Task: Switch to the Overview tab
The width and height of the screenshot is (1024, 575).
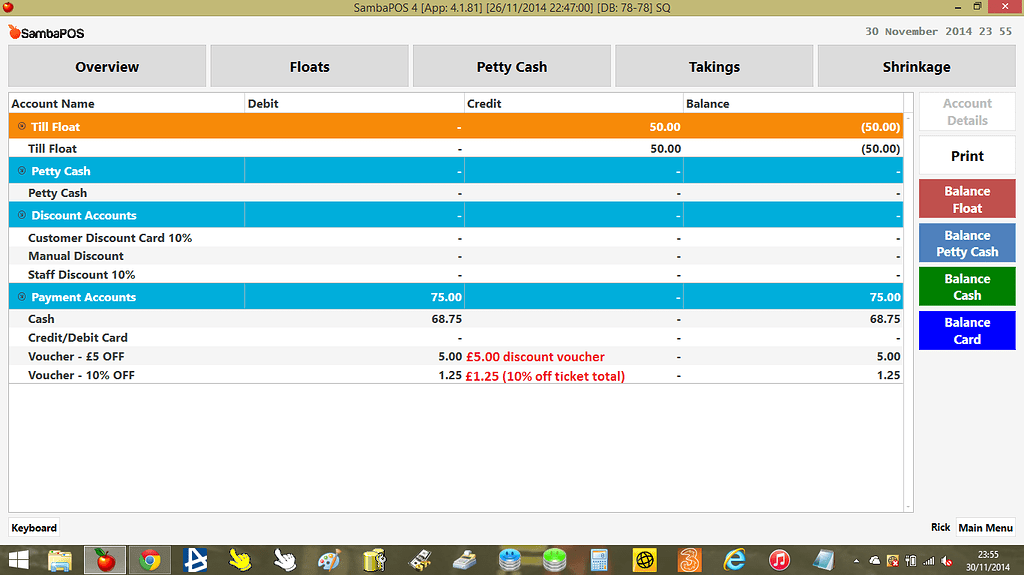Action: point(107,67)
